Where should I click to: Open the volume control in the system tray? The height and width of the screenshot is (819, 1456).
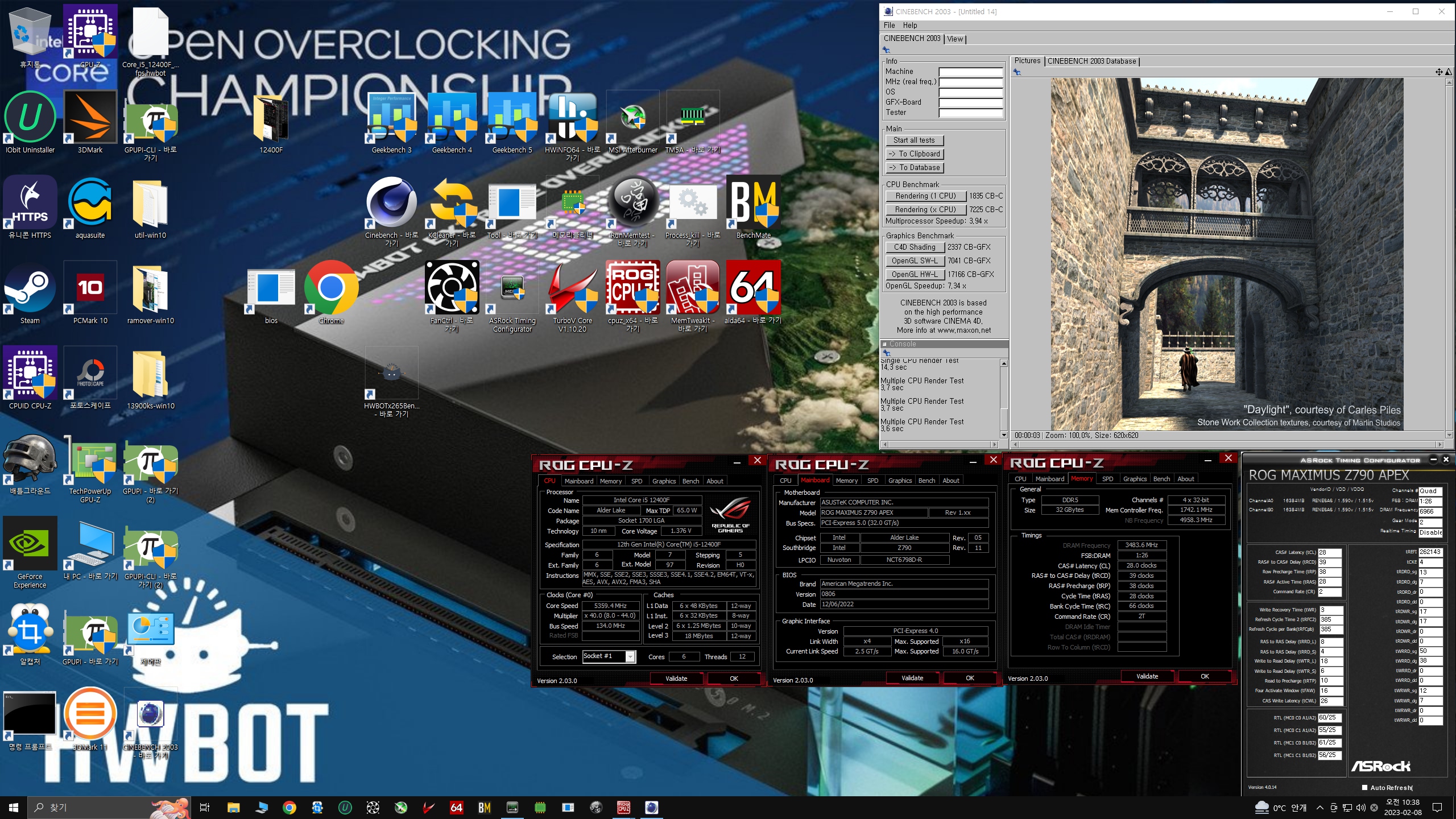click(x=1360, y=808)
